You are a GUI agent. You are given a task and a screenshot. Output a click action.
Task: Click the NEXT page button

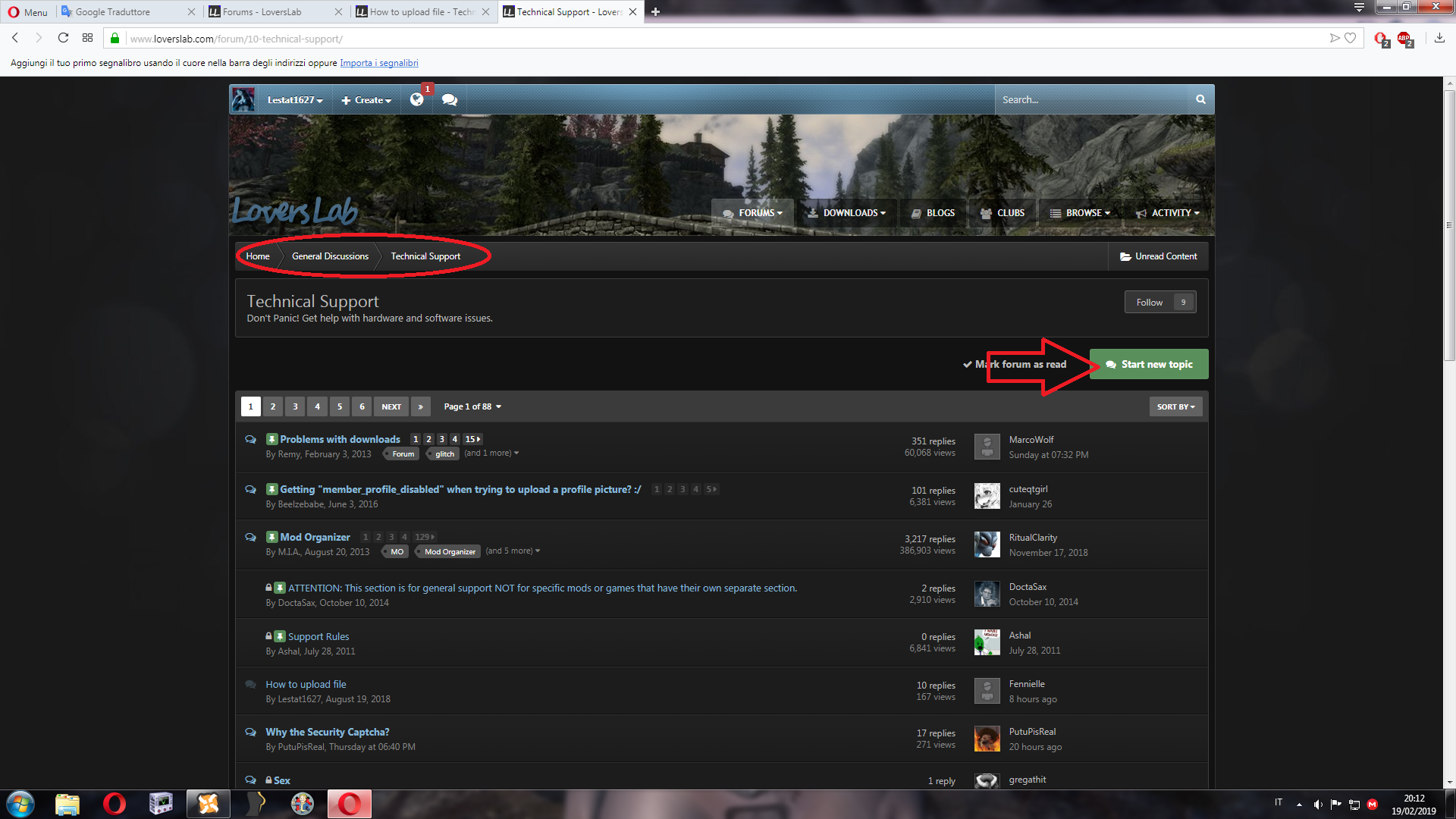point(391,406)
